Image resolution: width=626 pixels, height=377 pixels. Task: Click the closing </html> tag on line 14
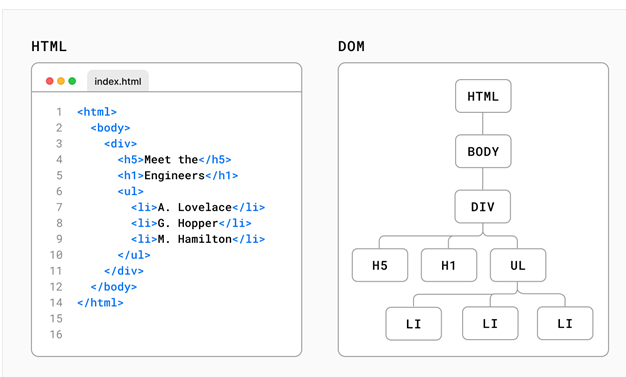click(100, 303)
